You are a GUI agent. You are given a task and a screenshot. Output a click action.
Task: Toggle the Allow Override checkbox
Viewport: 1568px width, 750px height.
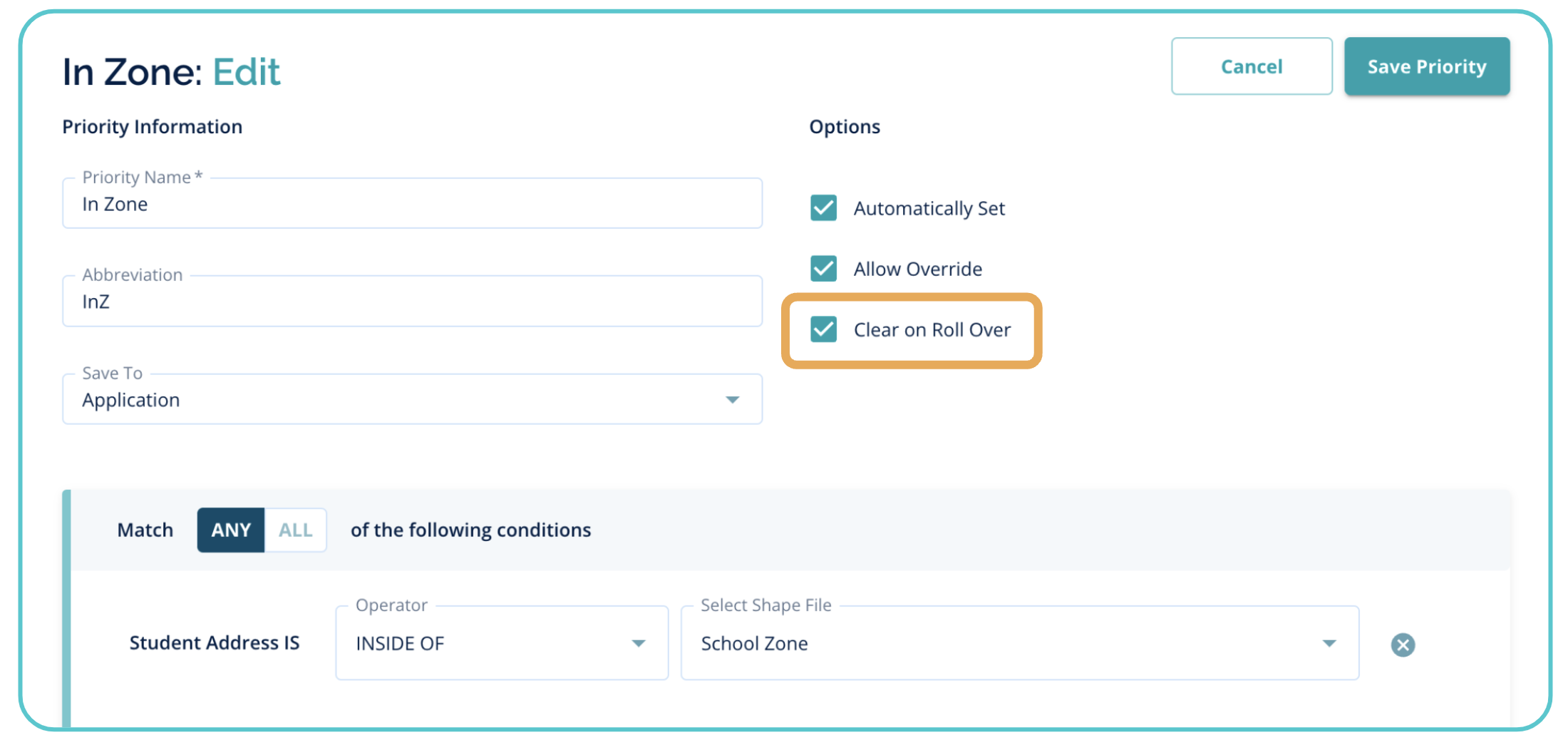tap(823, 269)
